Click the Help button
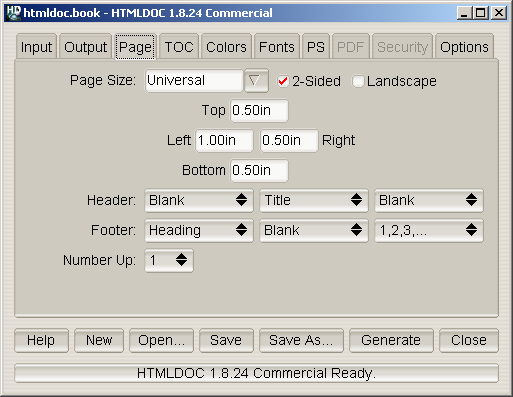513x397 pixels. [x=41, y=340]
